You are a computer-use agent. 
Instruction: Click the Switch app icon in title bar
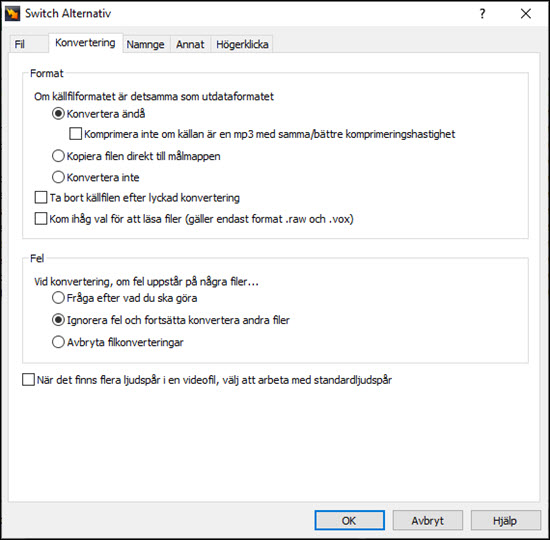(x=12, y=13)
